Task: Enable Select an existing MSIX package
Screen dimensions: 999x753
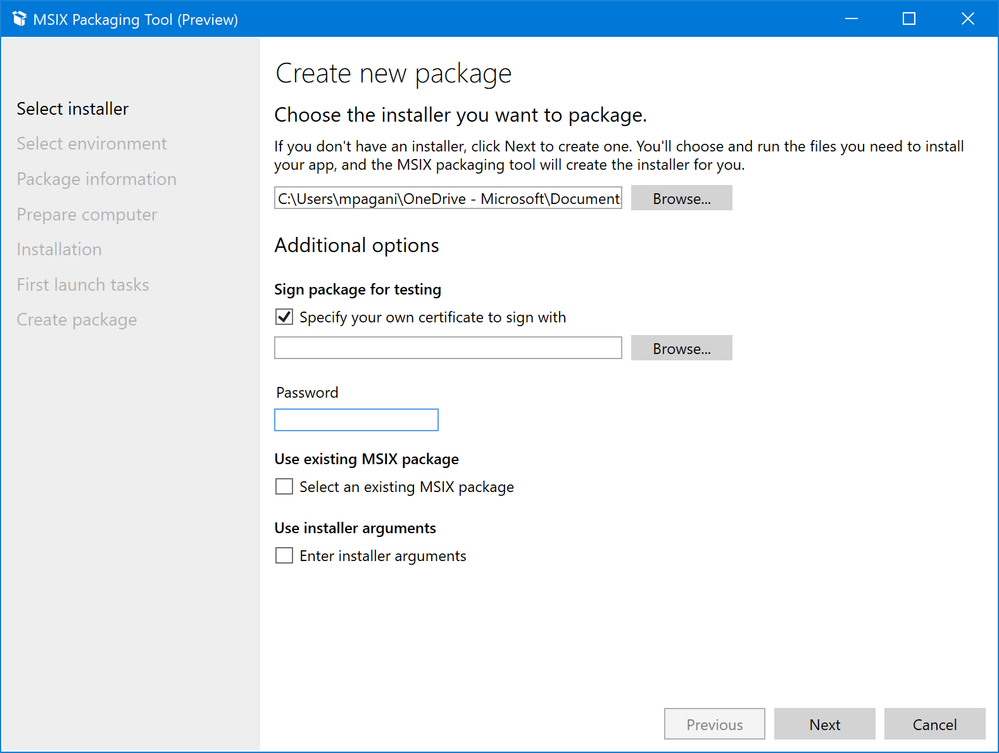Action: [x=284, y=487]
